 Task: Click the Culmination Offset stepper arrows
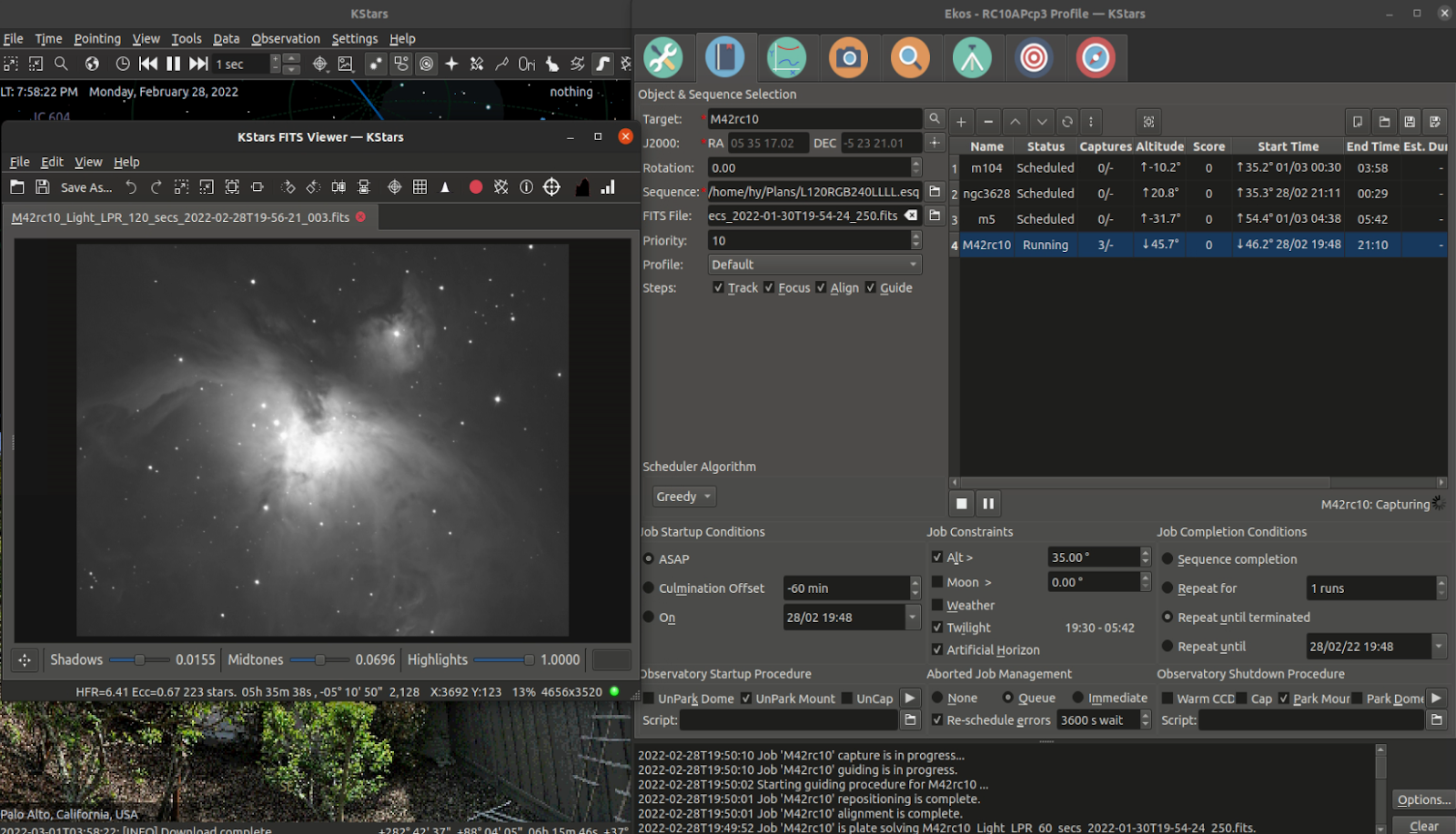pyautogui.click(x=915, y=588)
